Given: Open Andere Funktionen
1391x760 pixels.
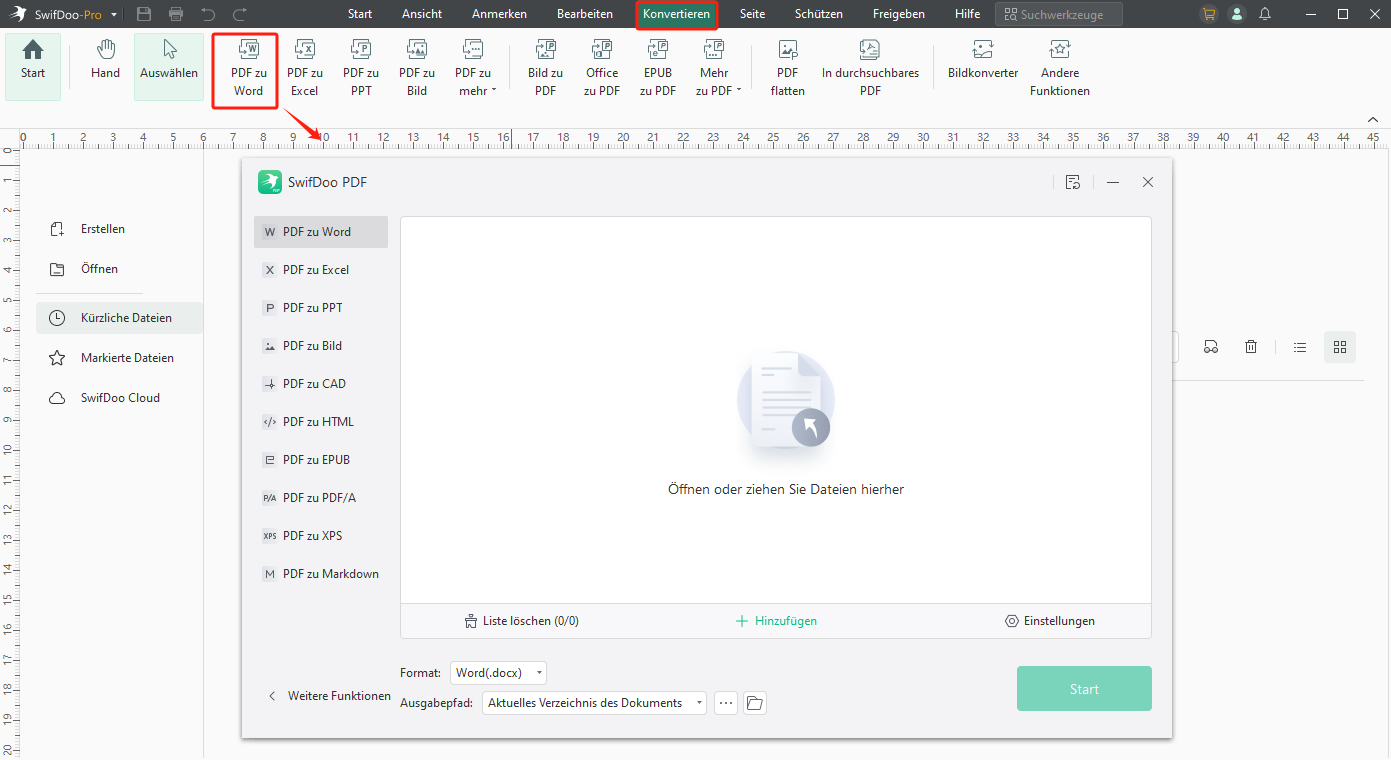Looking at the screenshot, I should tap(1060, 68).
